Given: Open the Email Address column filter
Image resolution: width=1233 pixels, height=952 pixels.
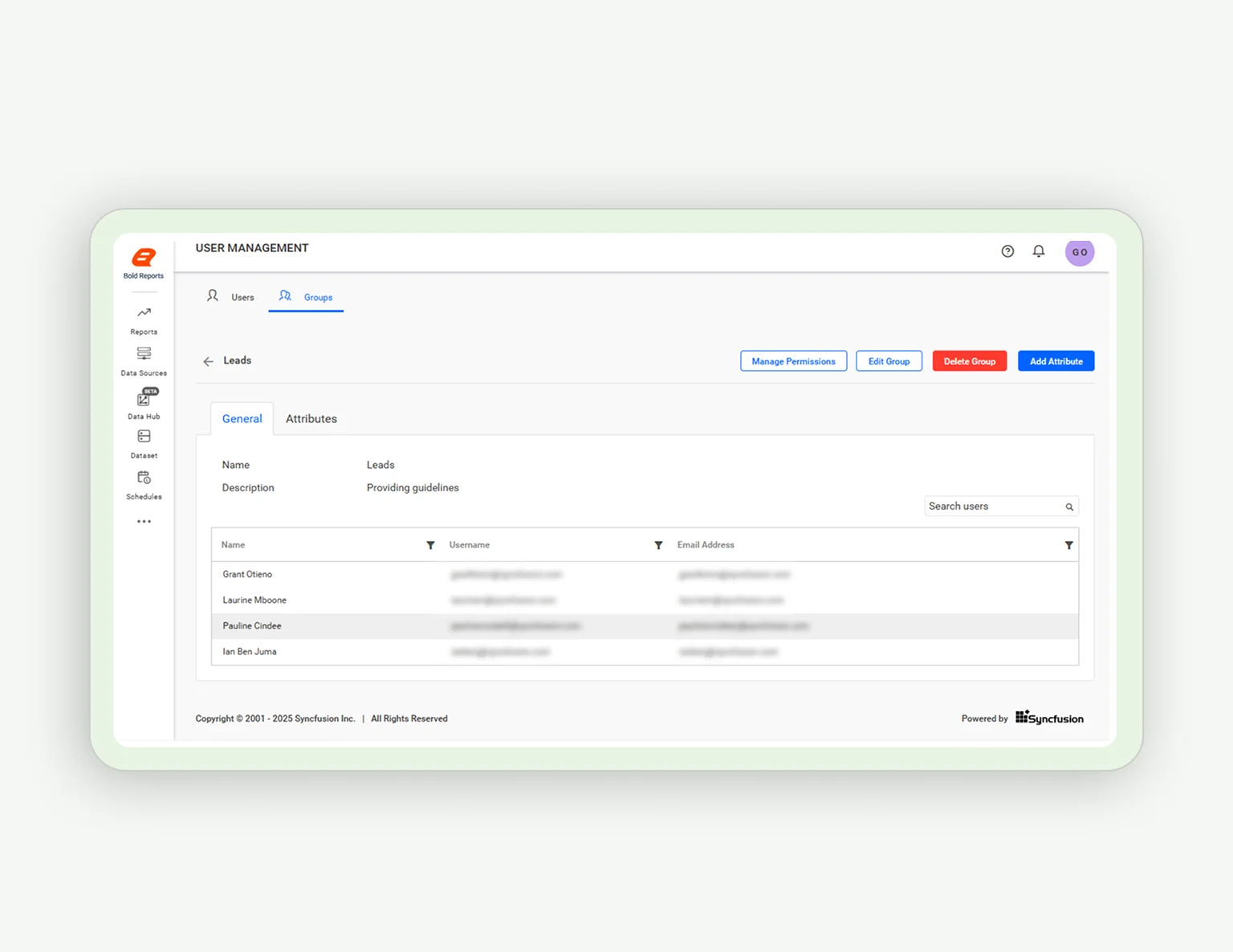Looking at the screenshot, I should 1068,545.
